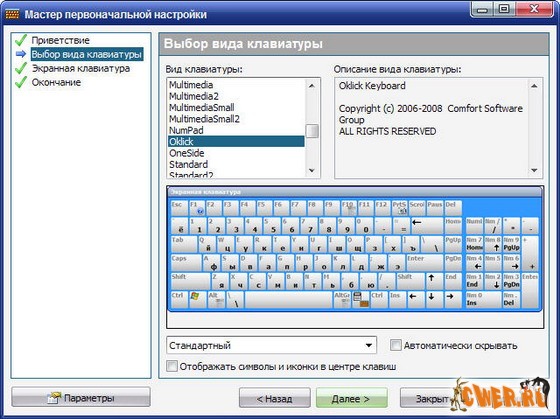Click the PrtSc key icon on preview
Viewport: 560px width, 419px height.
400,208
